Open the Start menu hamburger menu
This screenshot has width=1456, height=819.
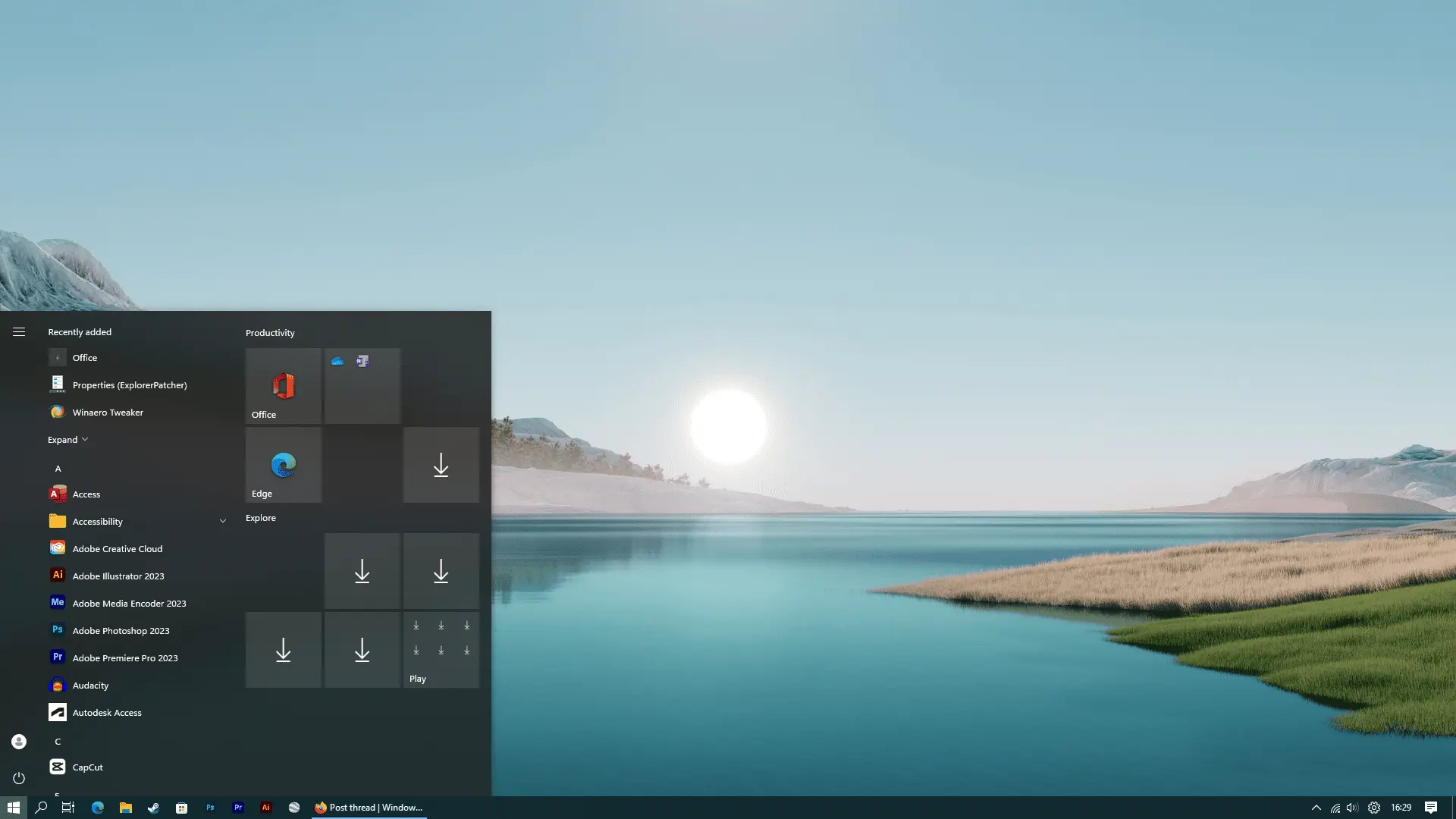point(19,331)
